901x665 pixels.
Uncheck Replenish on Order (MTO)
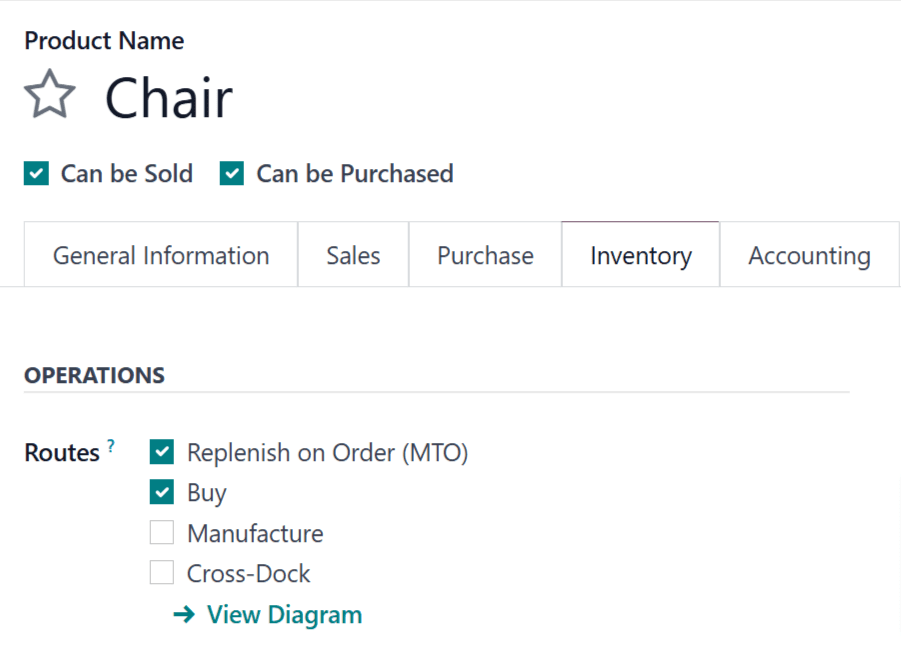click(x=162, y=452)
